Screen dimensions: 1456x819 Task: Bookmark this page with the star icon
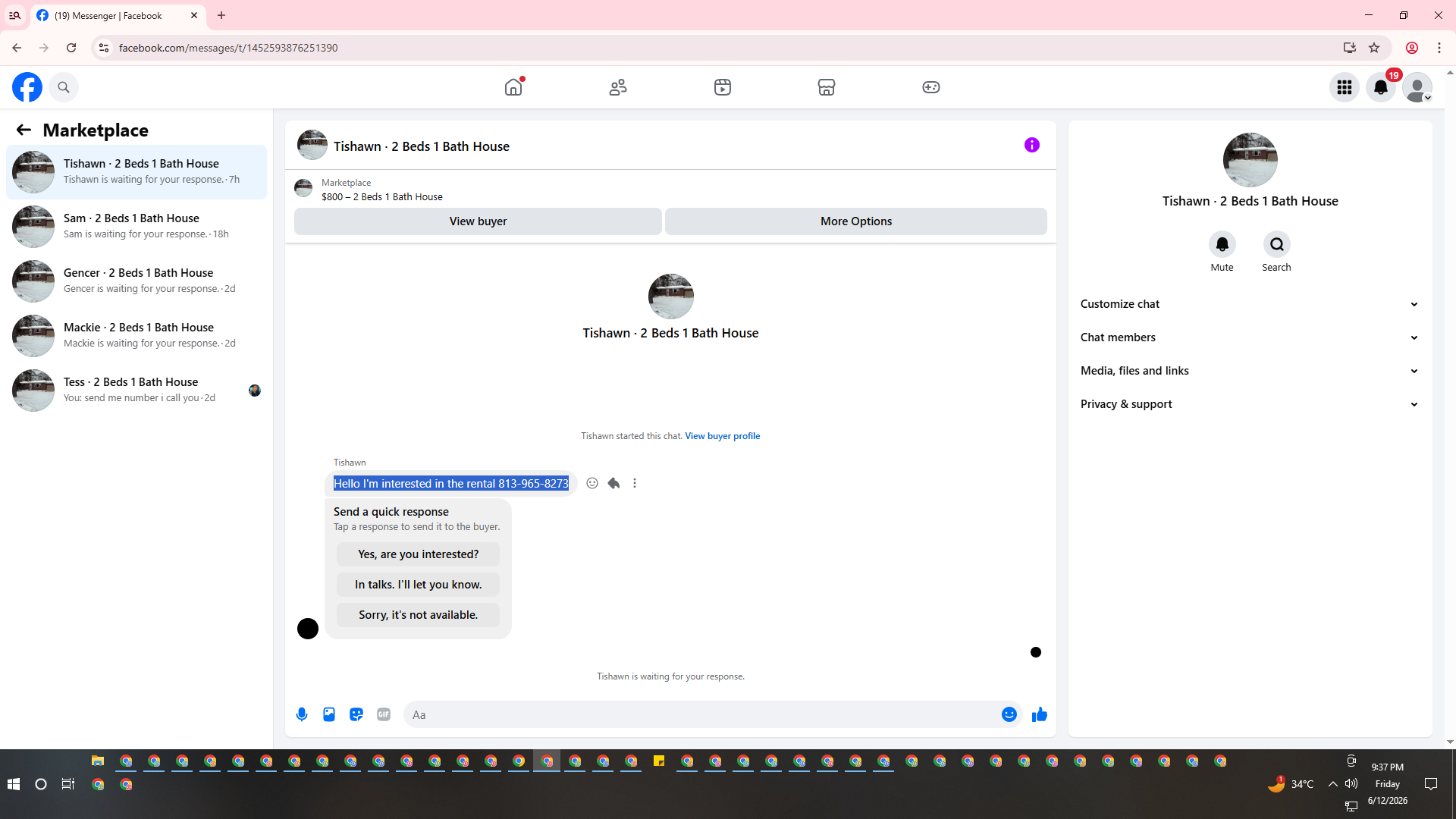[x=1374, y=48]
